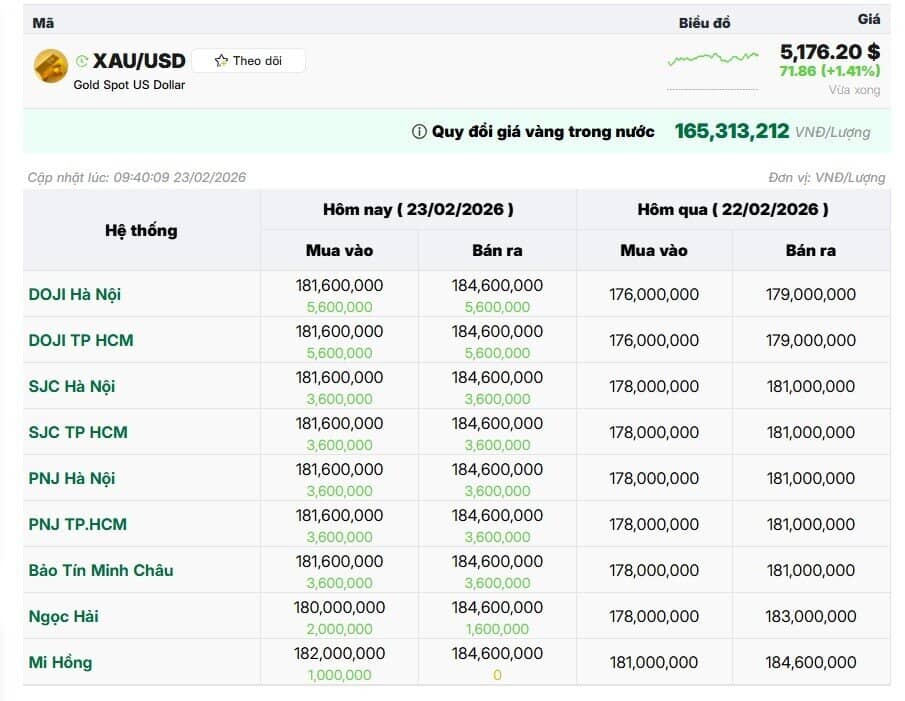This screenshot has width=905, height=701.
Task: Click the 165,313,212 converted price
Action: tap(732, 131)
